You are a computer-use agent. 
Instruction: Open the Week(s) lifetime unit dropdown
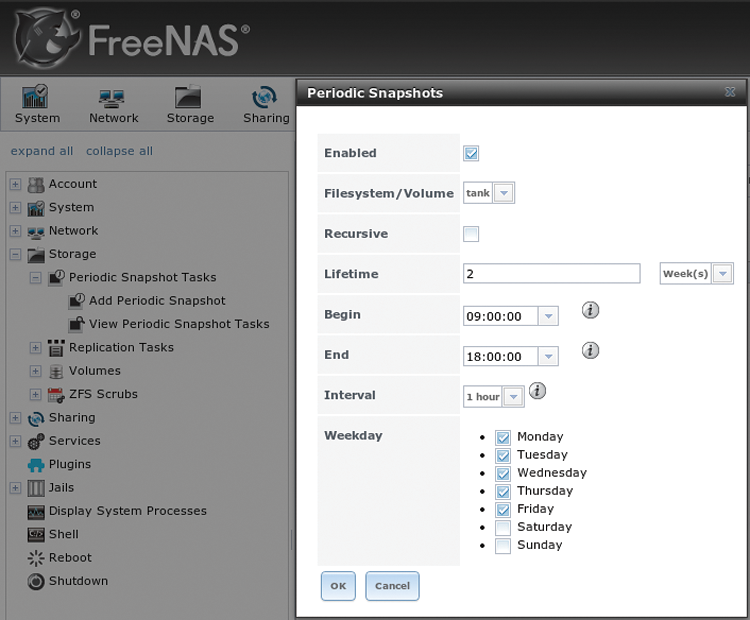(x=697, y=274)
